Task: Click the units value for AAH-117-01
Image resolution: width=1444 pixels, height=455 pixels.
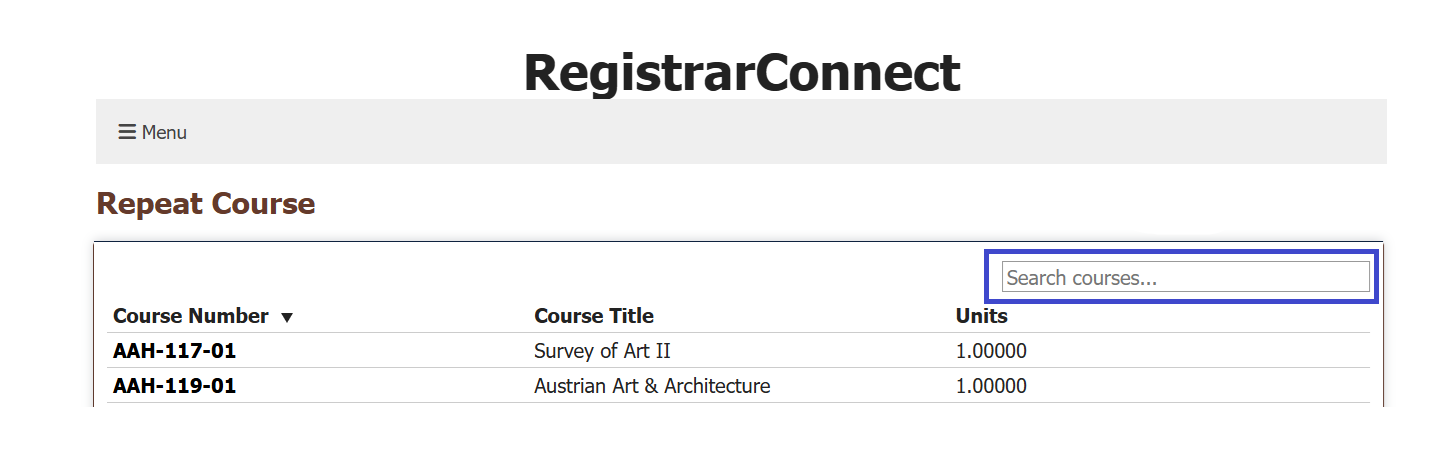Action: (991, 351)
